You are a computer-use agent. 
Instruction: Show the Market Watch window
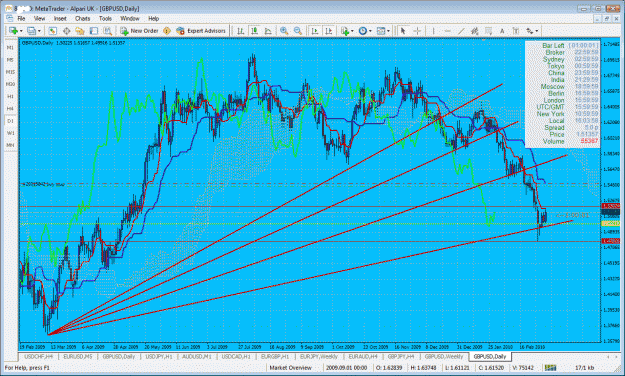pyautogui.click(x=52, y=31)
